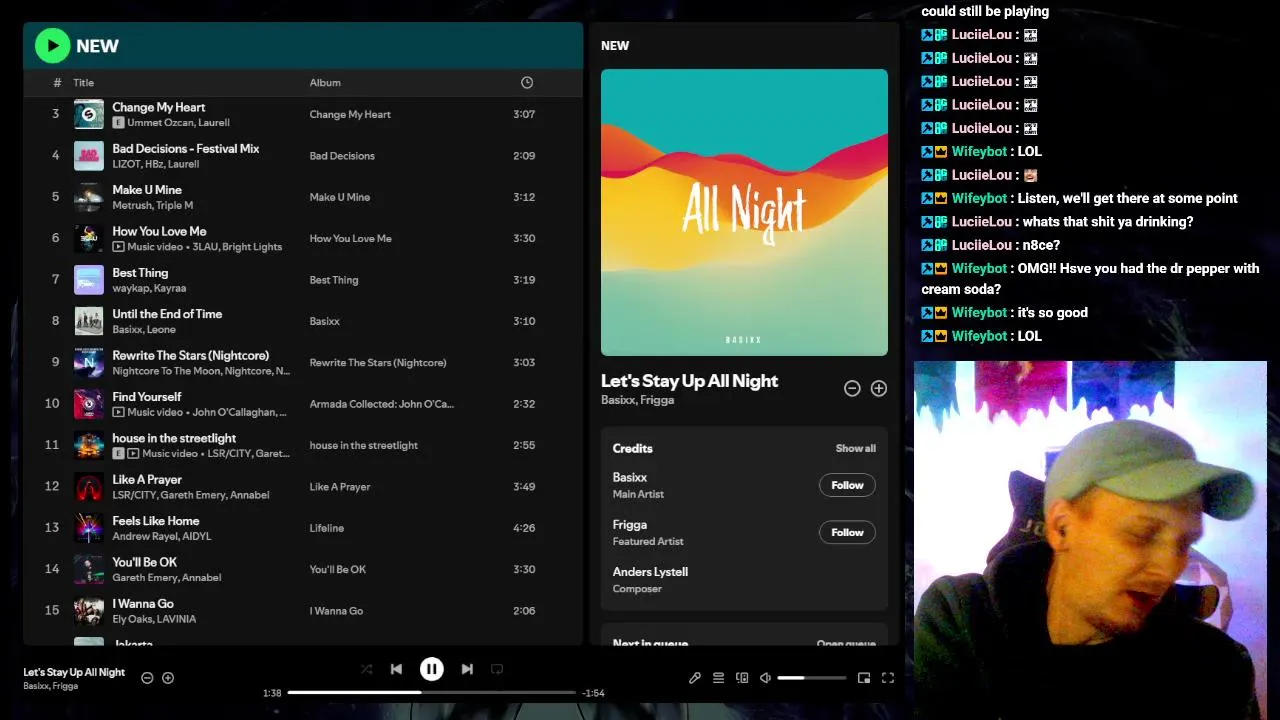Open the lyrics microphone icon

[x=695, y=678]
